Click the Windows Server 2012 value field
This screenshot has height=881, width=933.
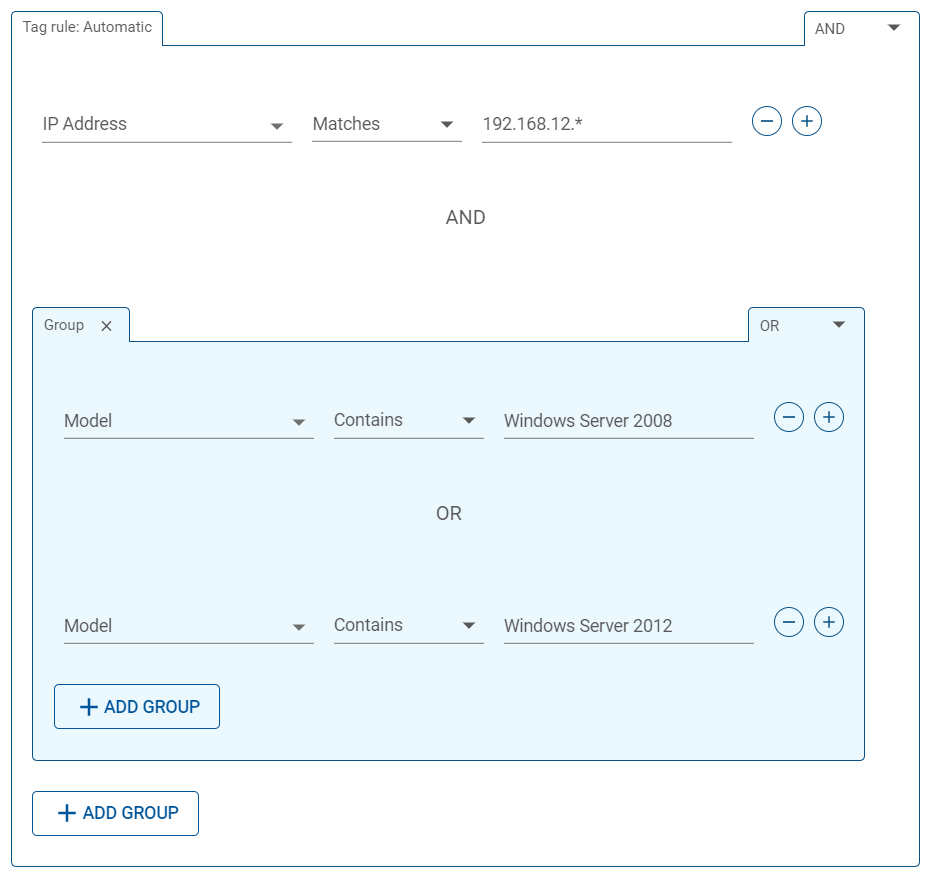tap(629, 626)
